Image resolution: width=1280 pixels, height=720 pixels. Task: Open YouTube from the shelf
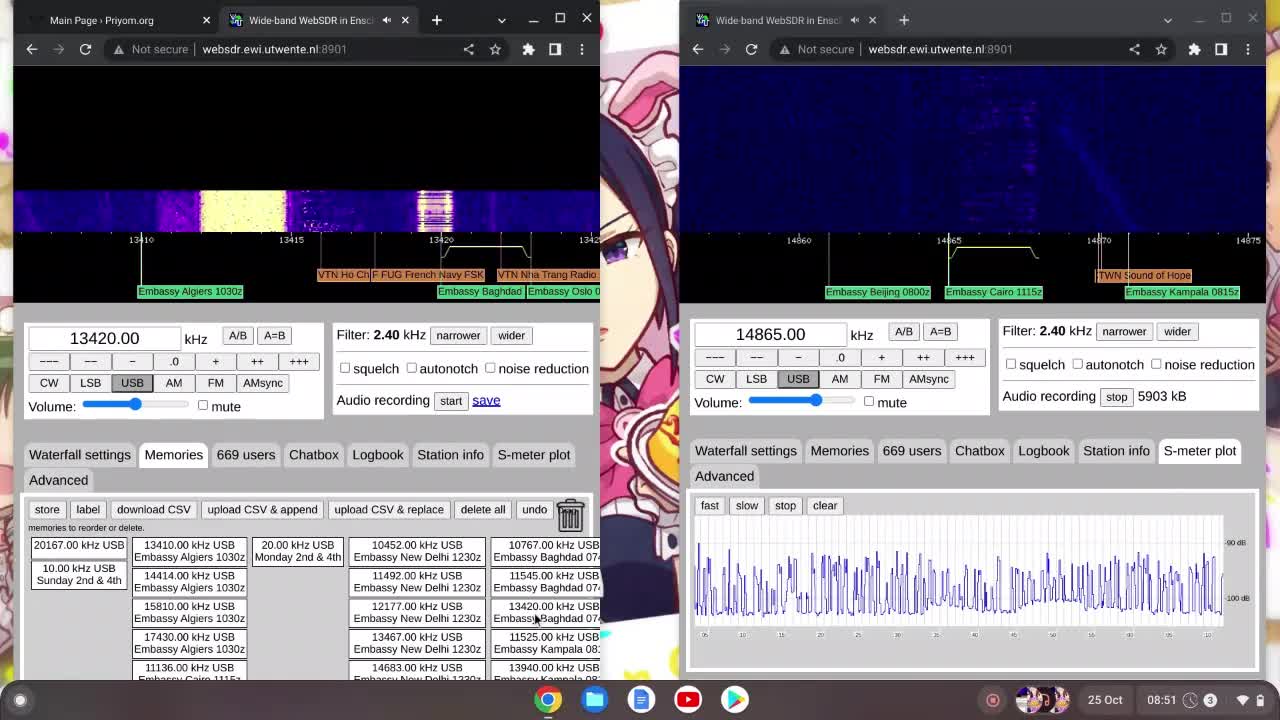tap(688, 699)
